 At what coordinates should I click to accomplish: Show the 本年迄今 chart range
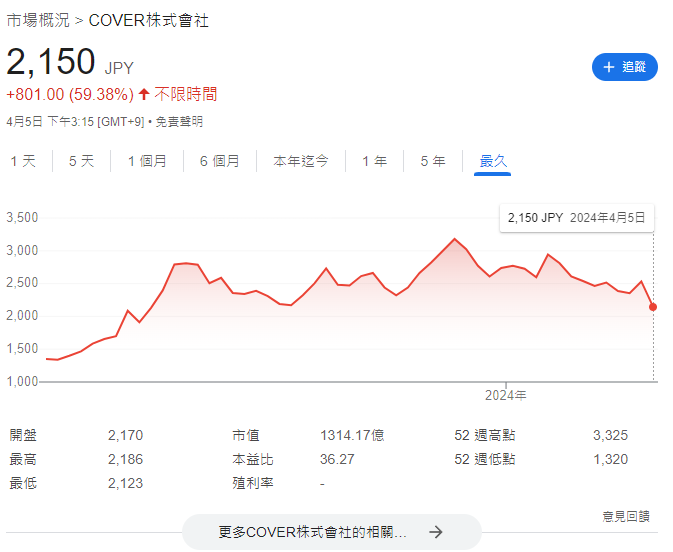point(301,161)
